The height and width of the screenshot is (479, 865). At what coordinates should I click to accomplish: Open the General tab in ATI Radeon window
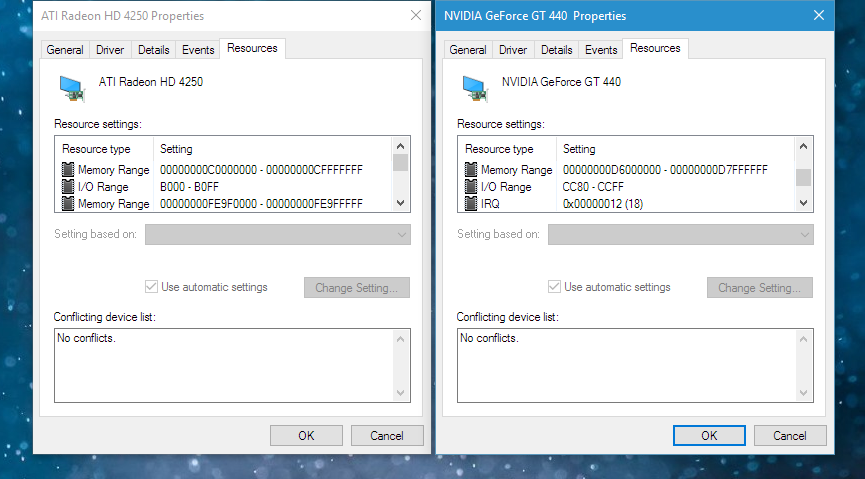coord(65,50)
